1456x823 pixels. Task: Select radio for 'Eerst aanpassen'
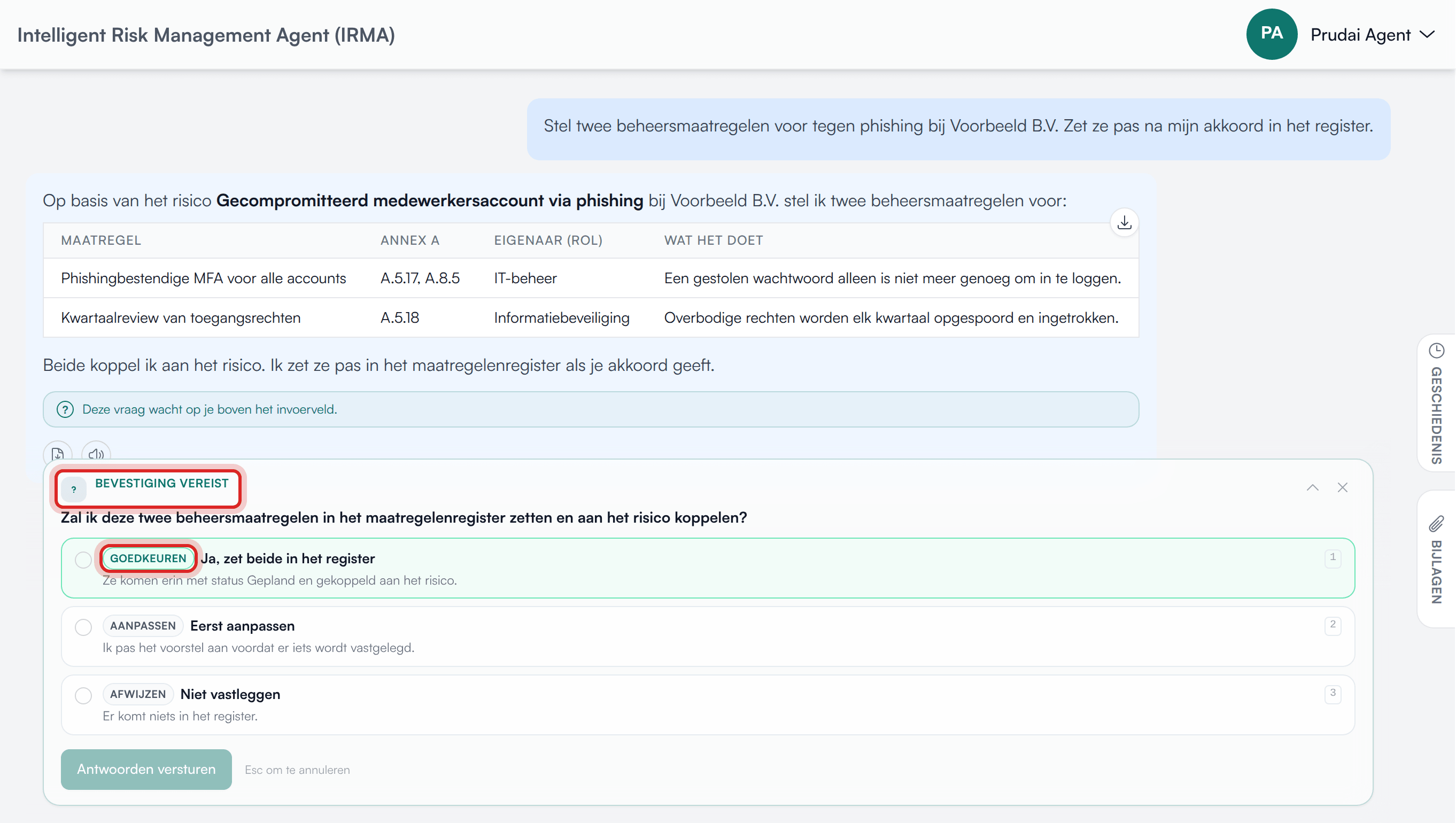click(83, 627)
